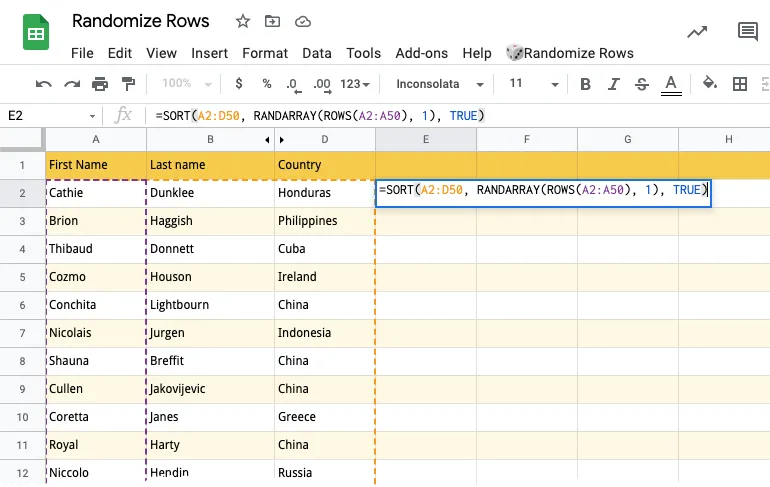Expand the hidden column C arrows
Screen dimensions: 770x487
pos(281,140)
